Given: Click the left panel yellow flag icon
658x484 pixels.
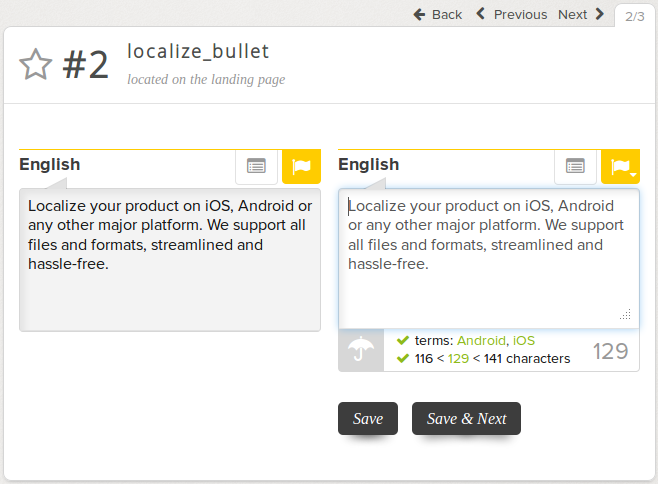Looking at the screenshot, I should (301, 166).
